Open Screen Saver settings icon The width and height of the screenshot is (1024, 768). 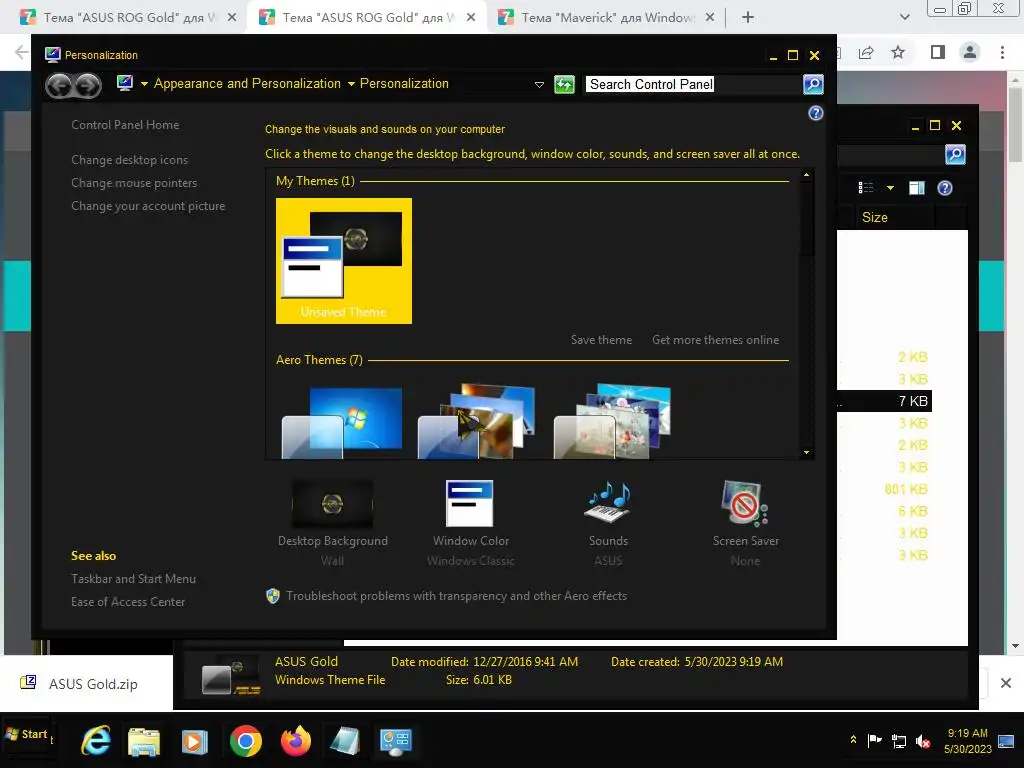[x=745, y=503]
